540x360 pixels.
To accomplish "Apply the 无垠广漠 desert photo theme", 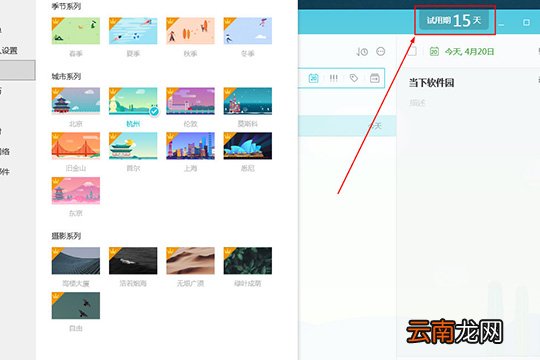I will [190, 261].
